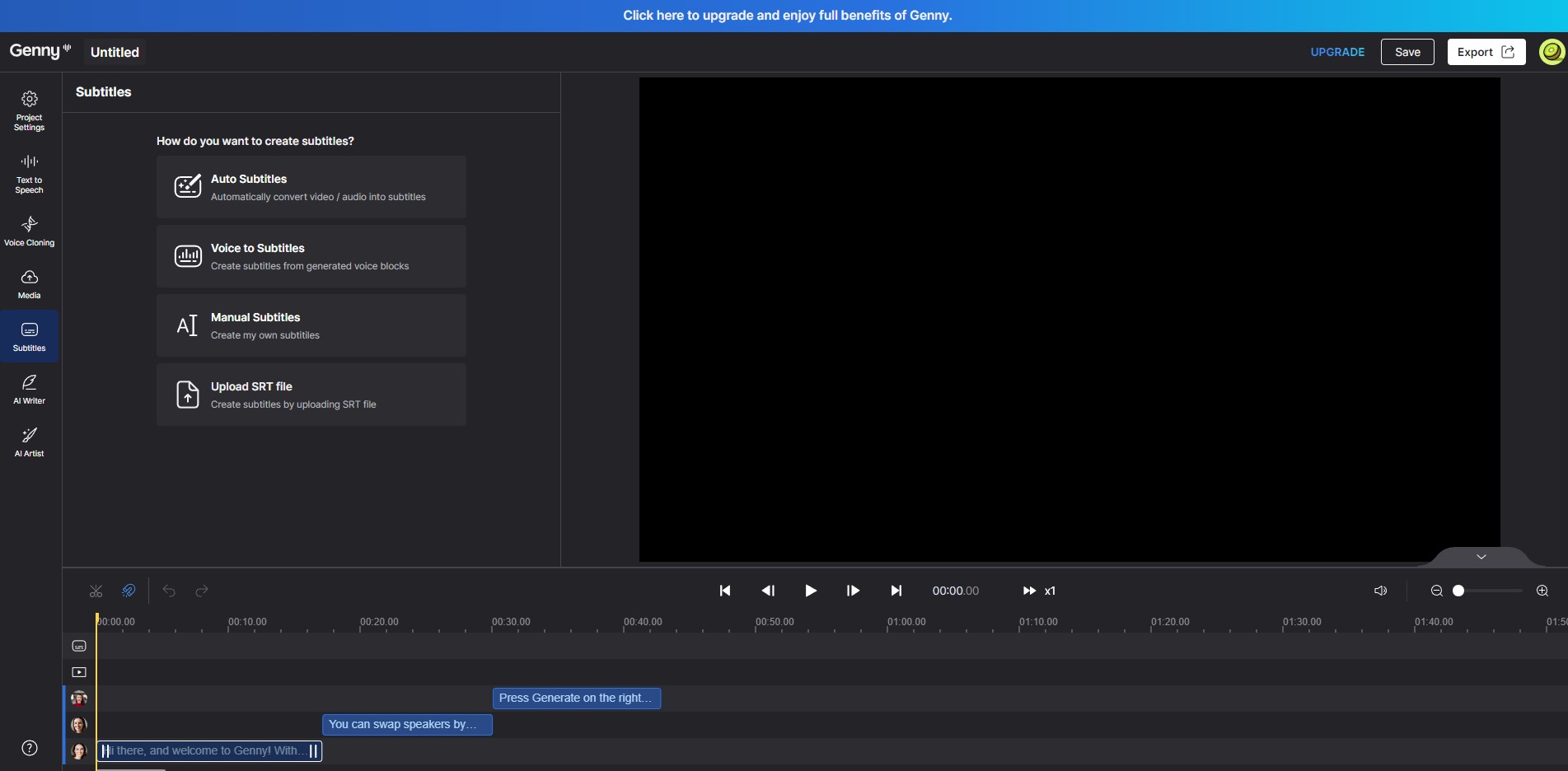Click the current time display 00:00.00
The height and width of the screenshot is (771, 1568).
coord(956,591)
